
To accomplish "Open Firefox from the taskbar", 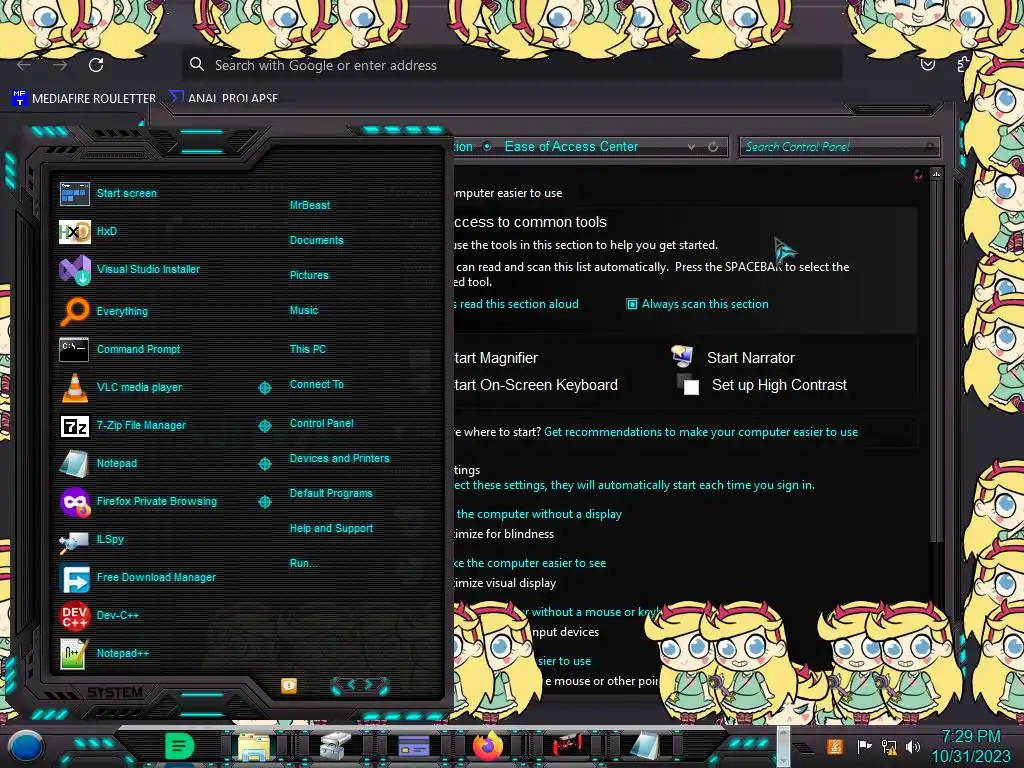I will point(488,746).
